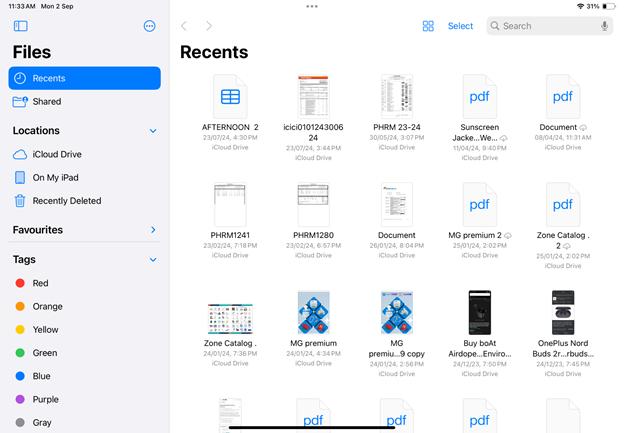Open PHRM 23-24 document thumbnail

point(396,97)
